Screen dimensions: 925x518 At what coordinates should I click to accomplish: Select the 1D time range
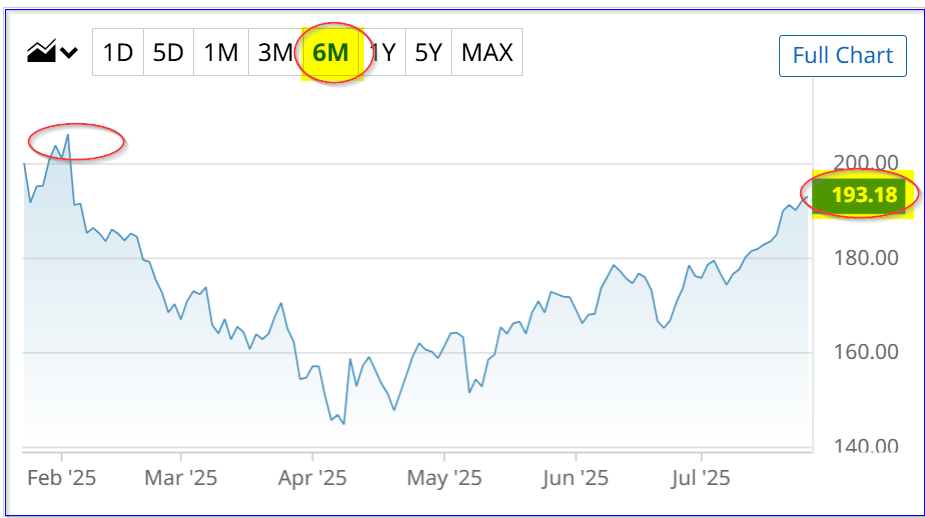click(x=117, y=53)
